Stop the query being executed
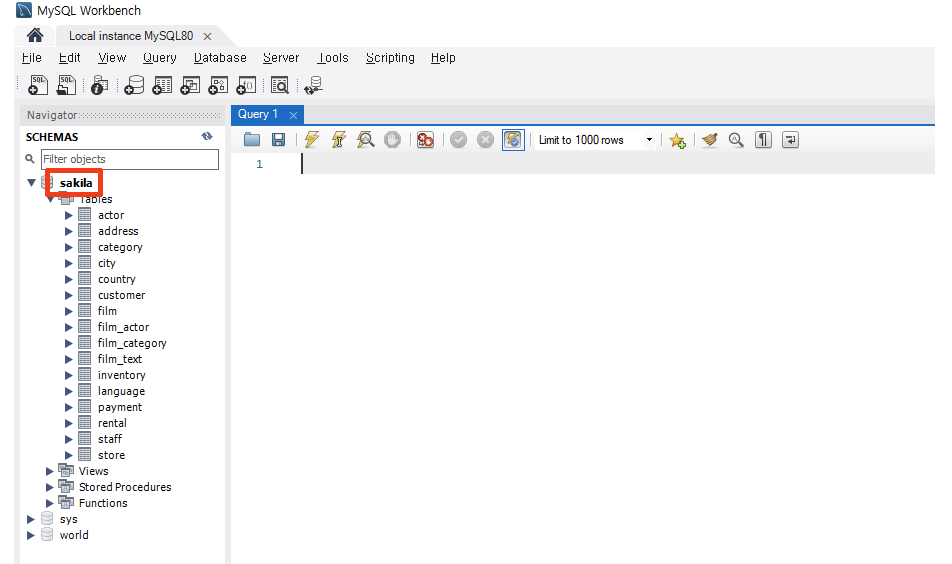The height and width of the screenshot is (564, 952). [x=392, y=140]
